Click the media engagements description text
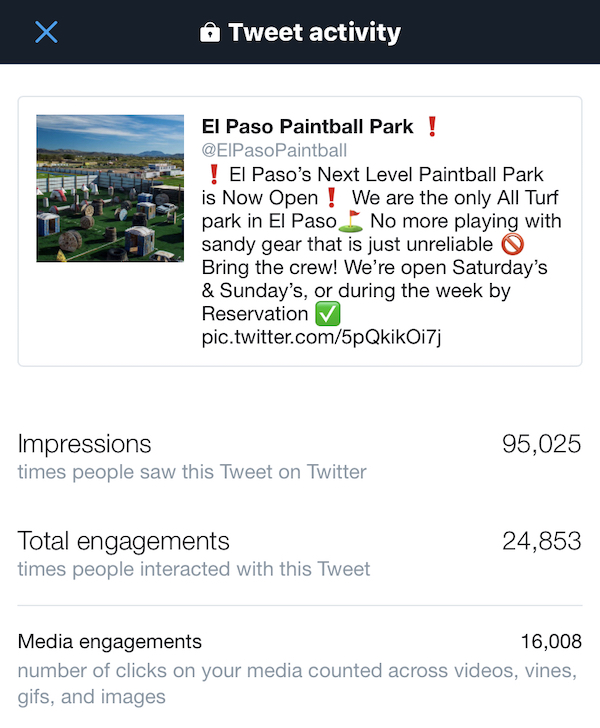600x728 pixels. pos(297,683)
